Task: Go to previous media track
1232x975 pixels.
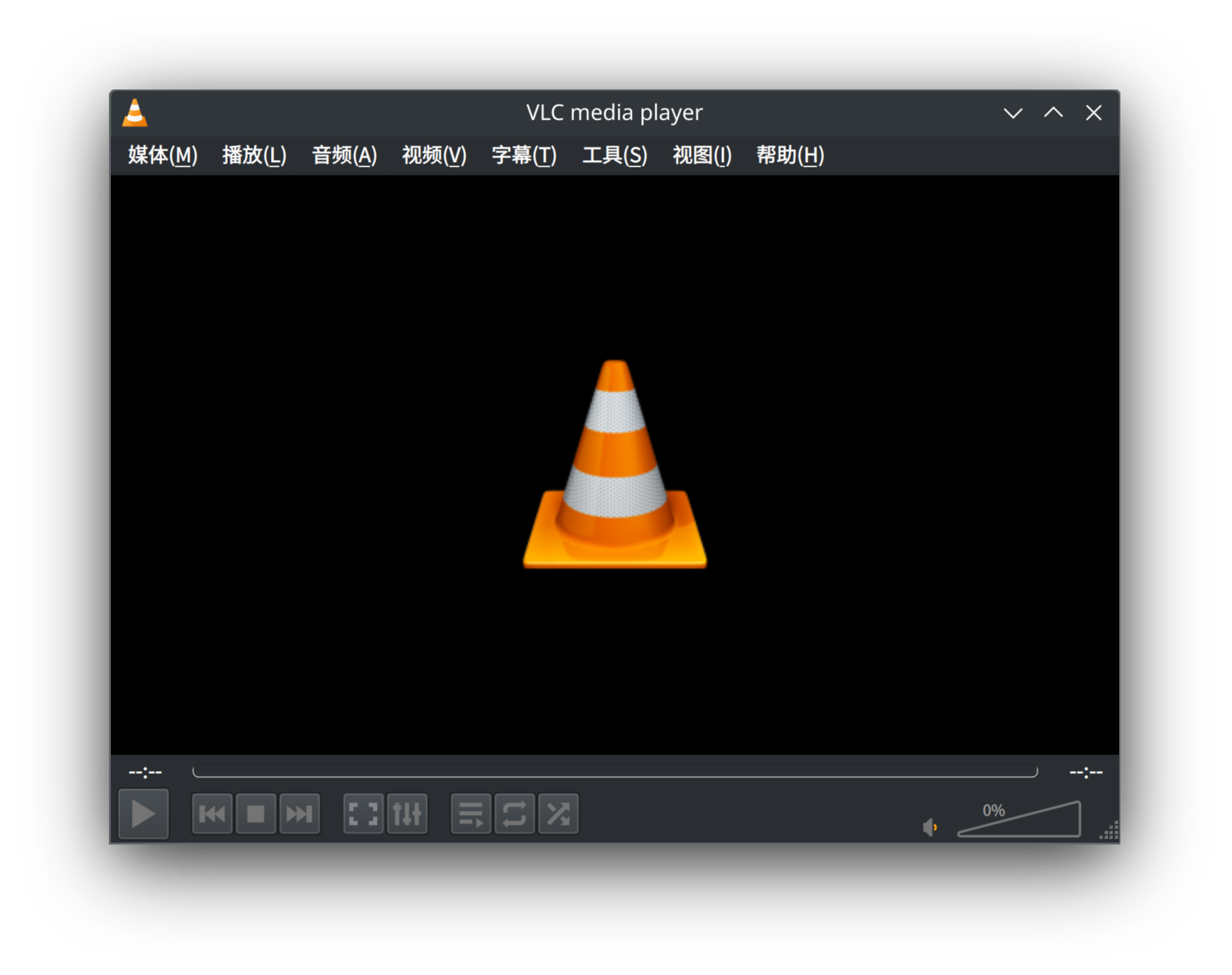Action: click(x=212, y=814)
